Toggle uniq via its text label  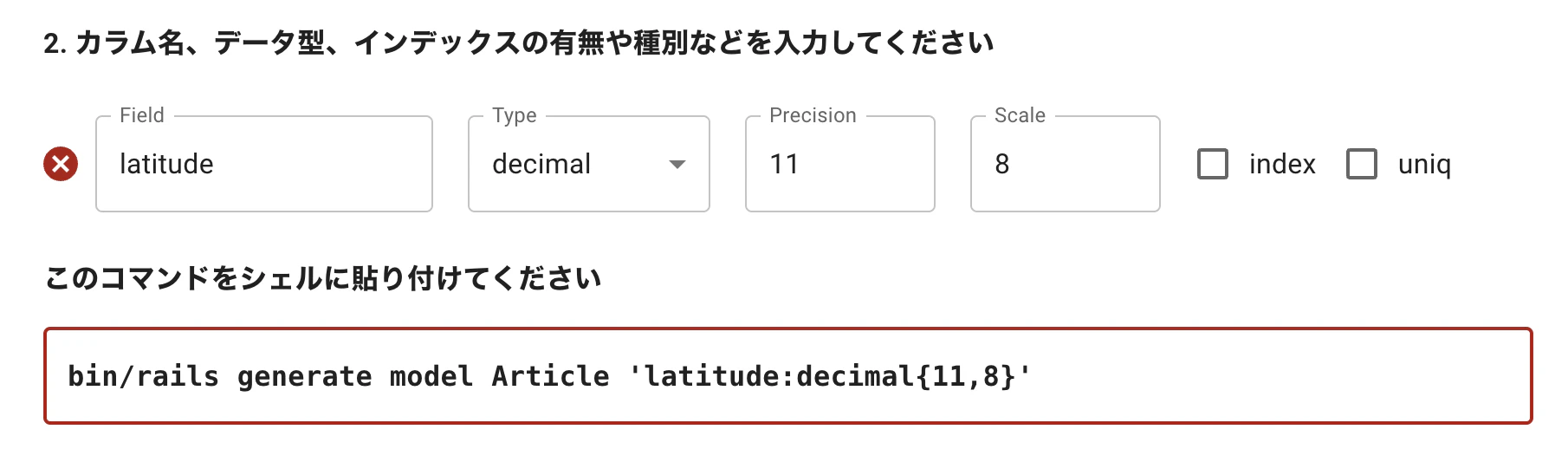pyautogui.click(x=1424, y=165)
